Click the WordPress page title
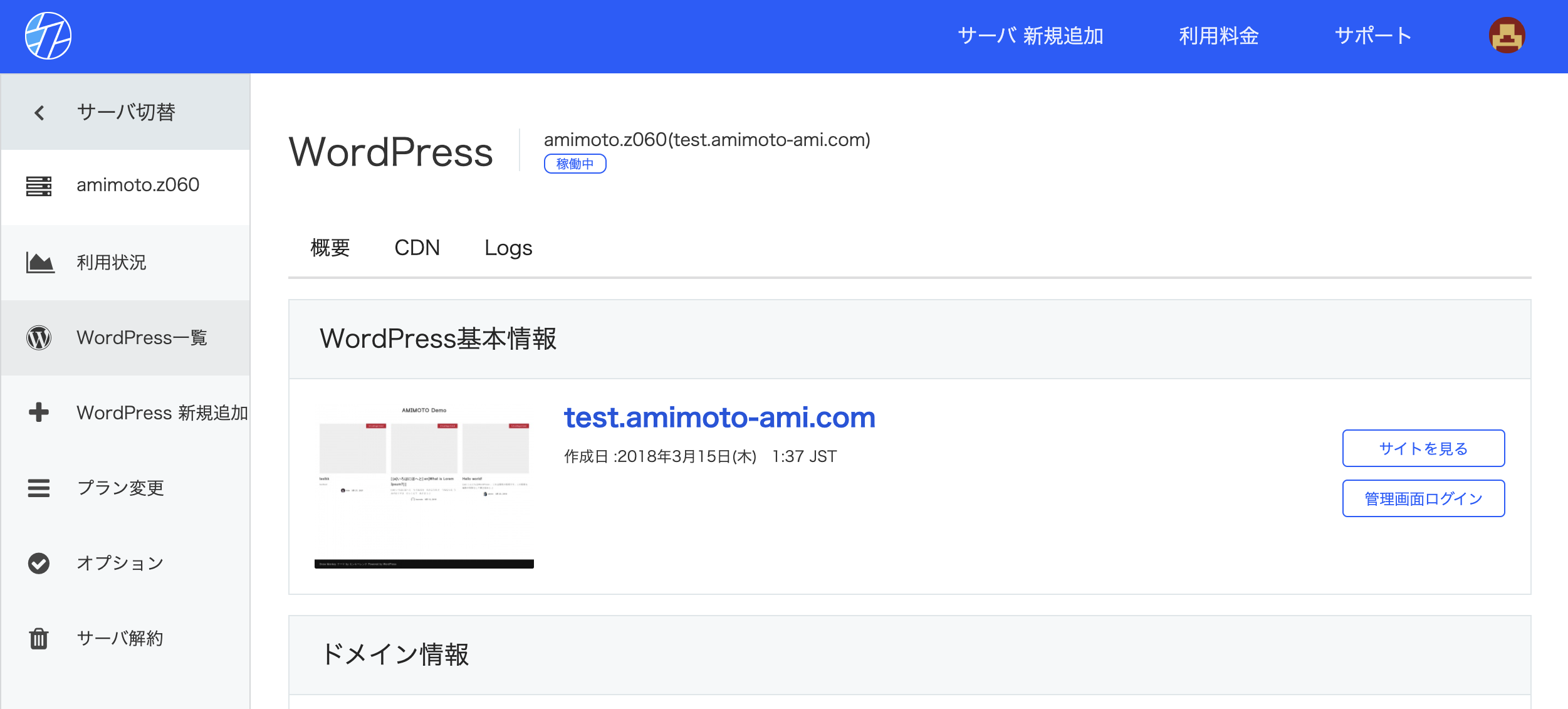 pos(391,152)
